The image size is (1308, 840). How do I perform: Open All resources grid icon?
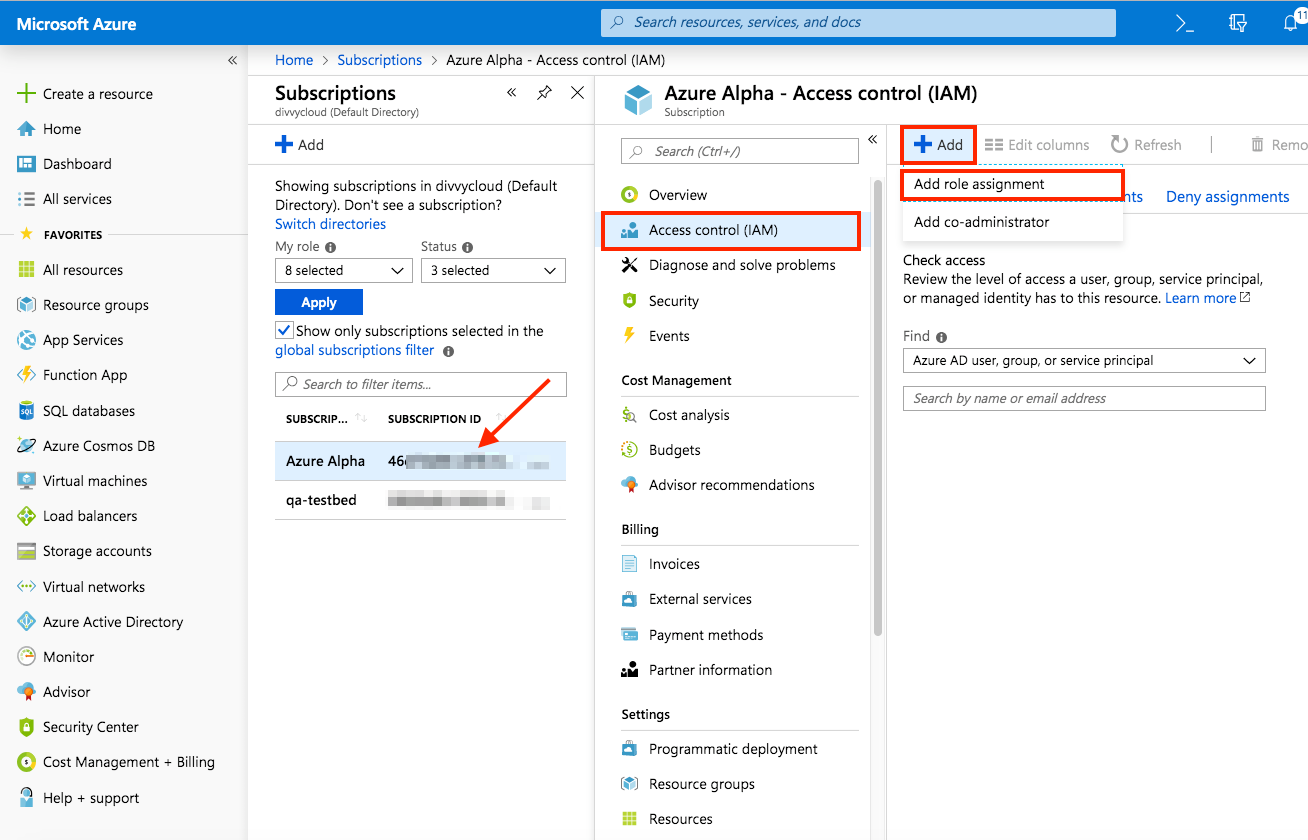point(27,270)
